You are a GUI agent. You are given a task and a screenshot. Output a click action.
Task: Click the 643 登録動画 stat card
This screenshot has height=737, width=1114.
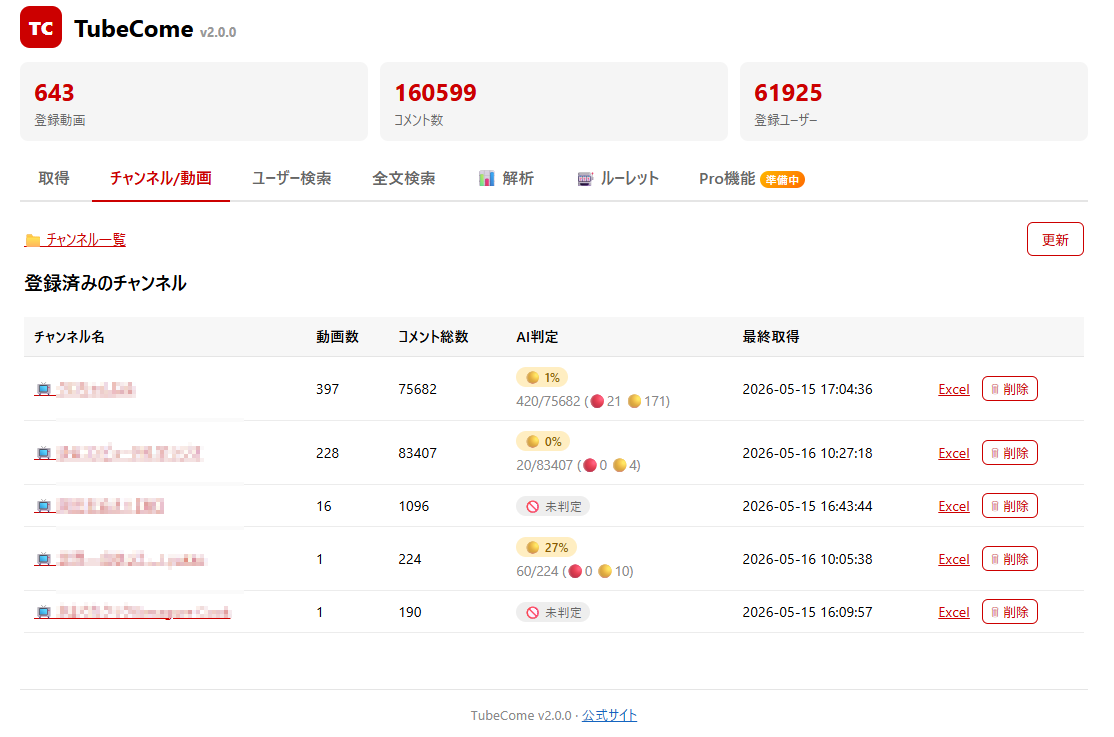(194, 102)
